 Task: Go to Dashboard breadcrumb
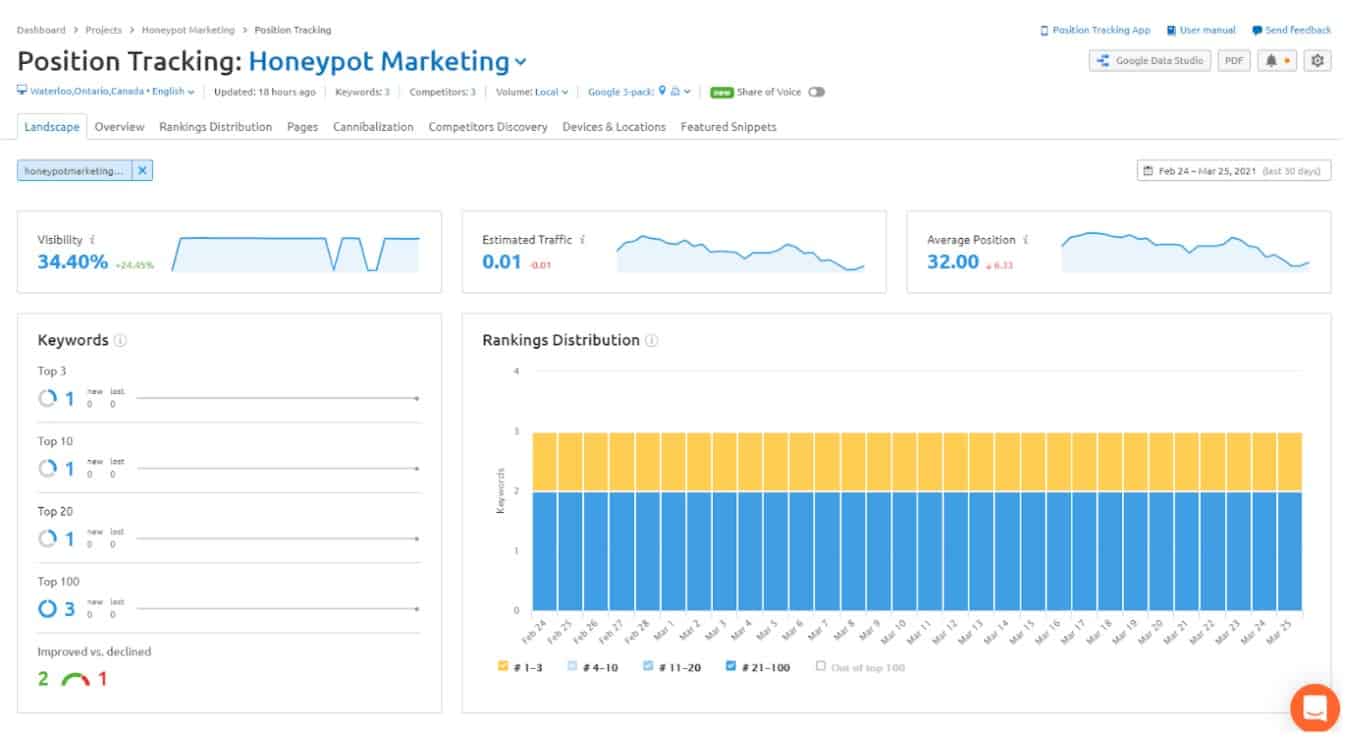(x=41, y=30)
